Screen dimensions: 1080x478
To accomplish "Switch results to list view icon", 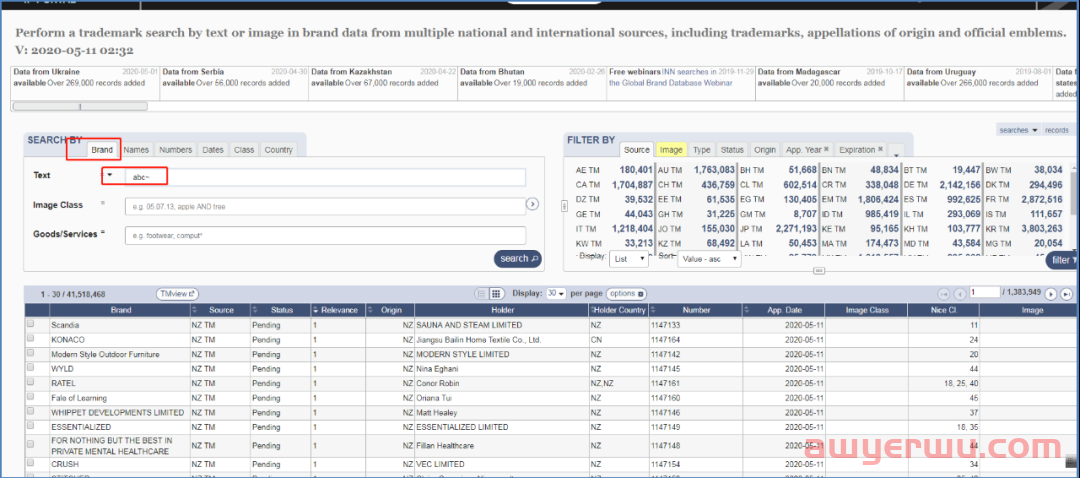I will tap(481, 294).
